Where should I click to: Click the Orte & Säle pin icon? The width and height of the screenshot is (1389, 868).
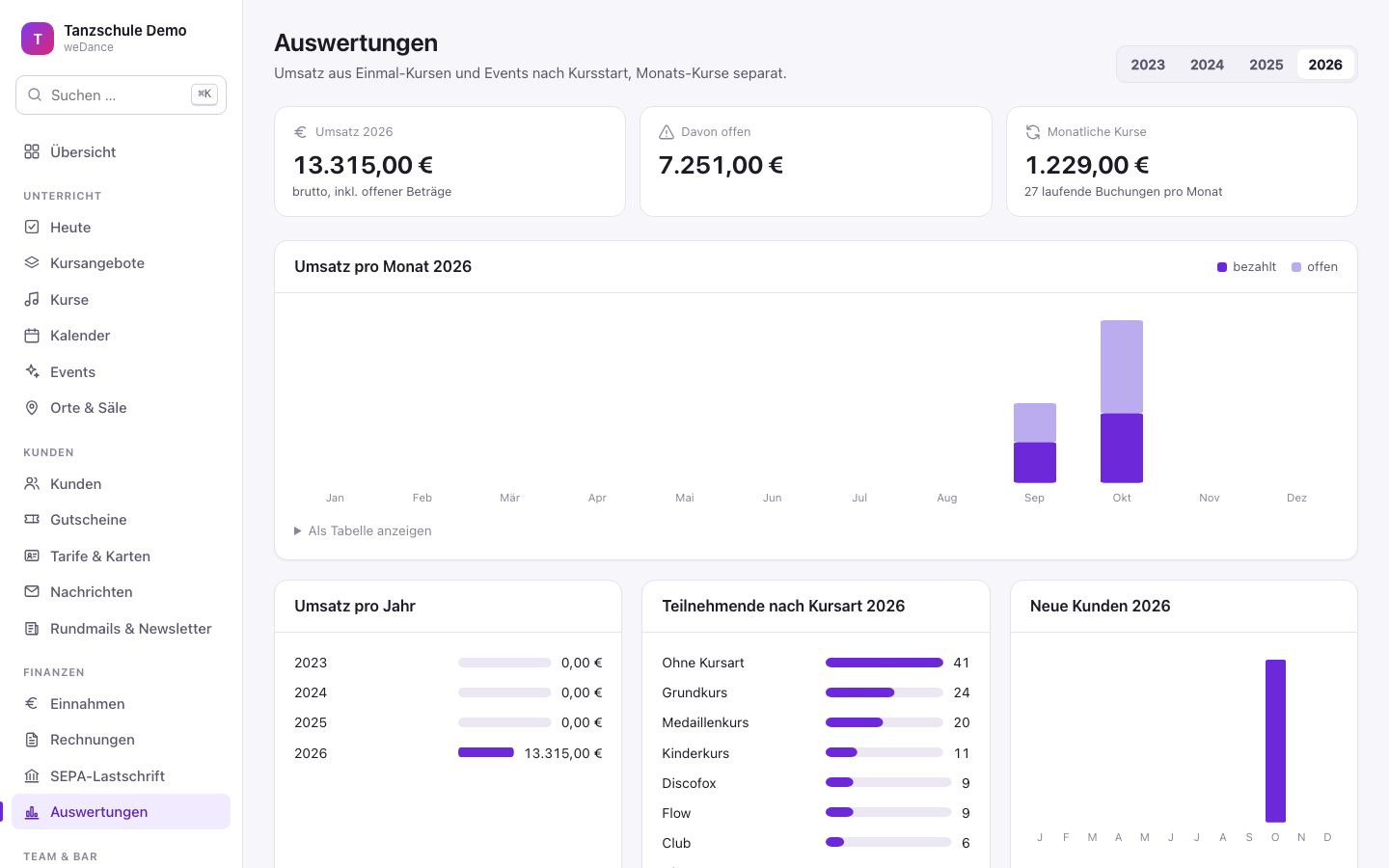[x=32, y=408]
